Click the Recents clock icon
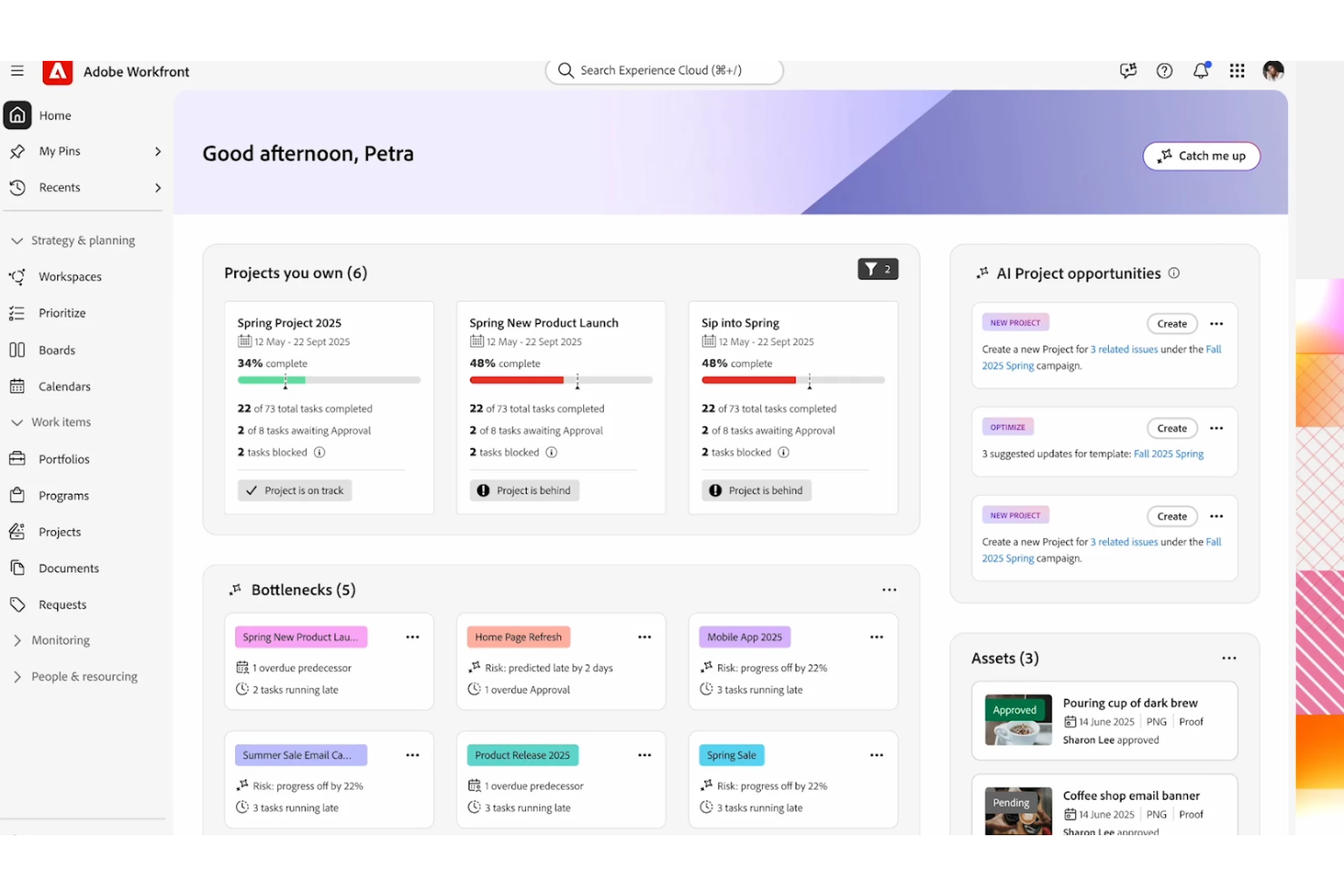 pos(17,188)
